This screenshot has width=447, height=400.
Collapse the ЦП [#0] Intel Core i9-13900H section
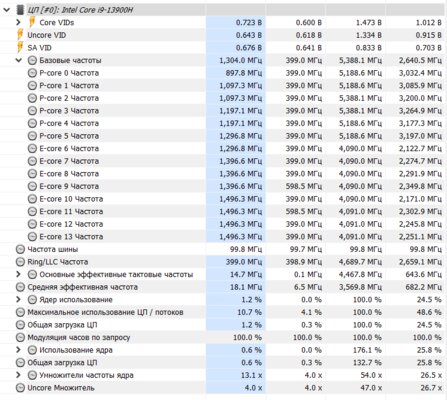point(6,10)
